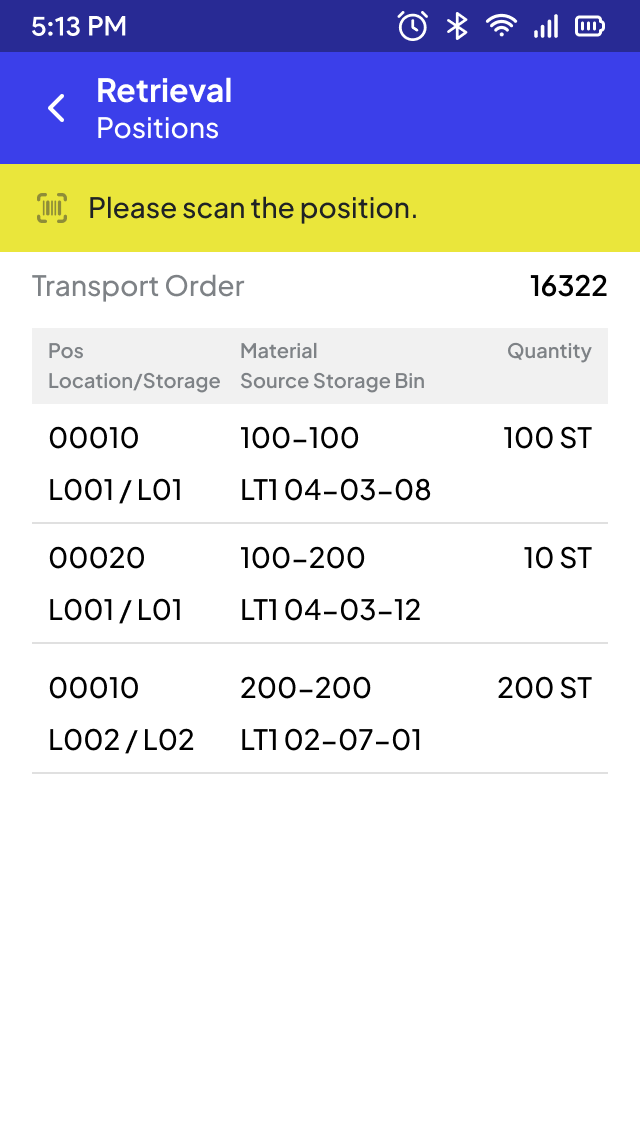The image size is (640, 1136).
Task: Tap transport order number 16322
Action: [568, 286]
